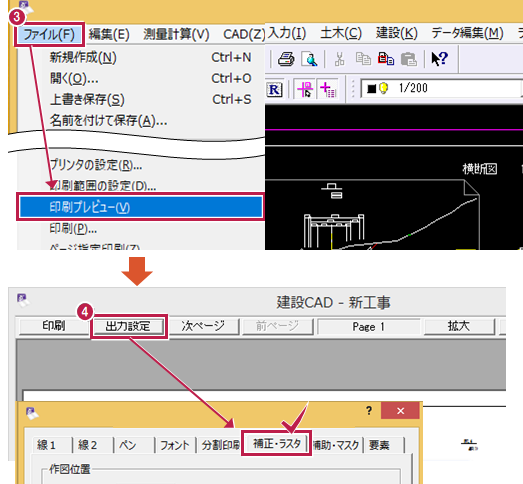This screenshot has height=484, width=523.
Task: Select the magenta cross with grid icon
Action: tap(328, 89)
